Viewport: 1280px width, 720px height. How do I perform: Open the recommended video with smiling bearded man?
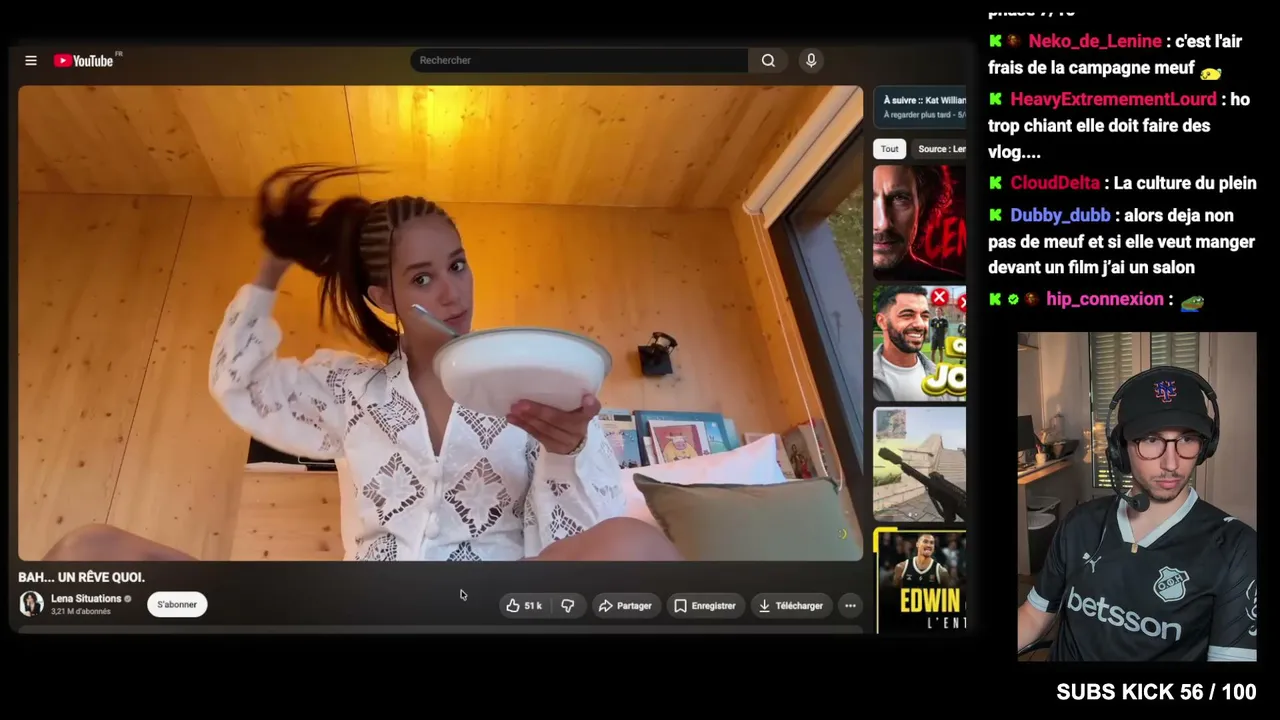tap(920, 344)
